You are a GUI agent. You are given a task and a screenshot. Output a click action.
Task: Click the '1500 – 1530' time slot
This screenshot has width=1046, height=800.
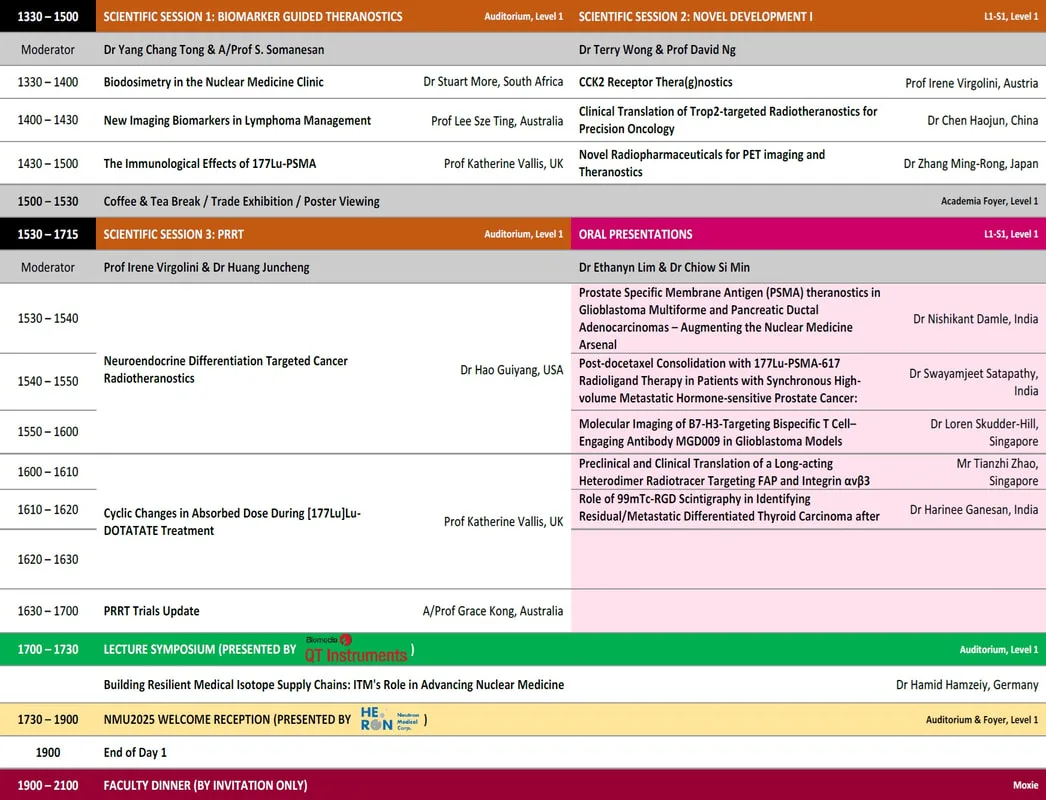[x=48, y=201]
